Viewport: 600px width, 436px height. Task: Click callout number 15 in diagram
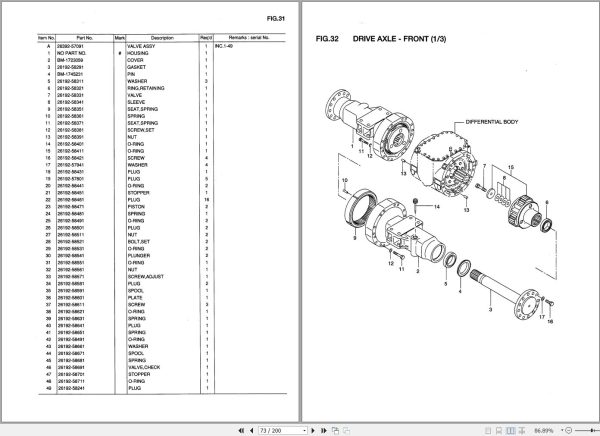(511, 167)
